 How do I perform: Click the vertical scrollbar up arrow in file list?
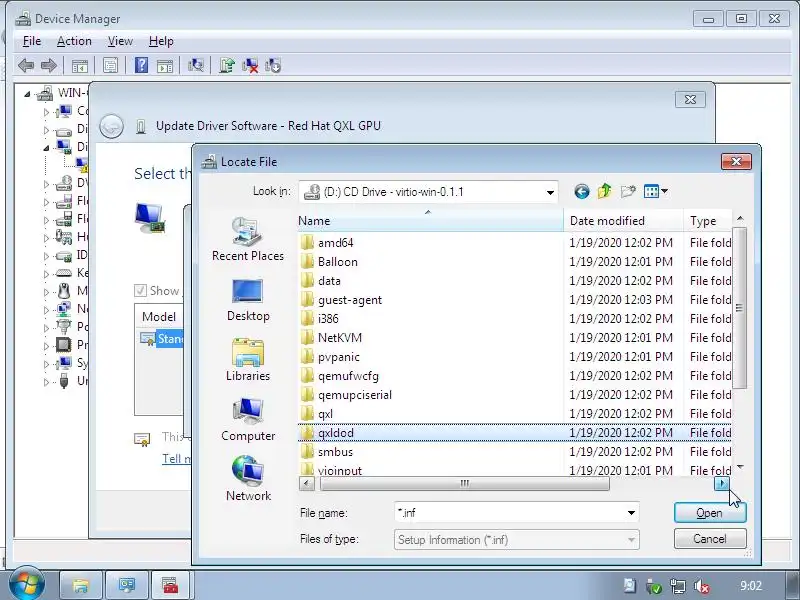click(x=740, y=219)
